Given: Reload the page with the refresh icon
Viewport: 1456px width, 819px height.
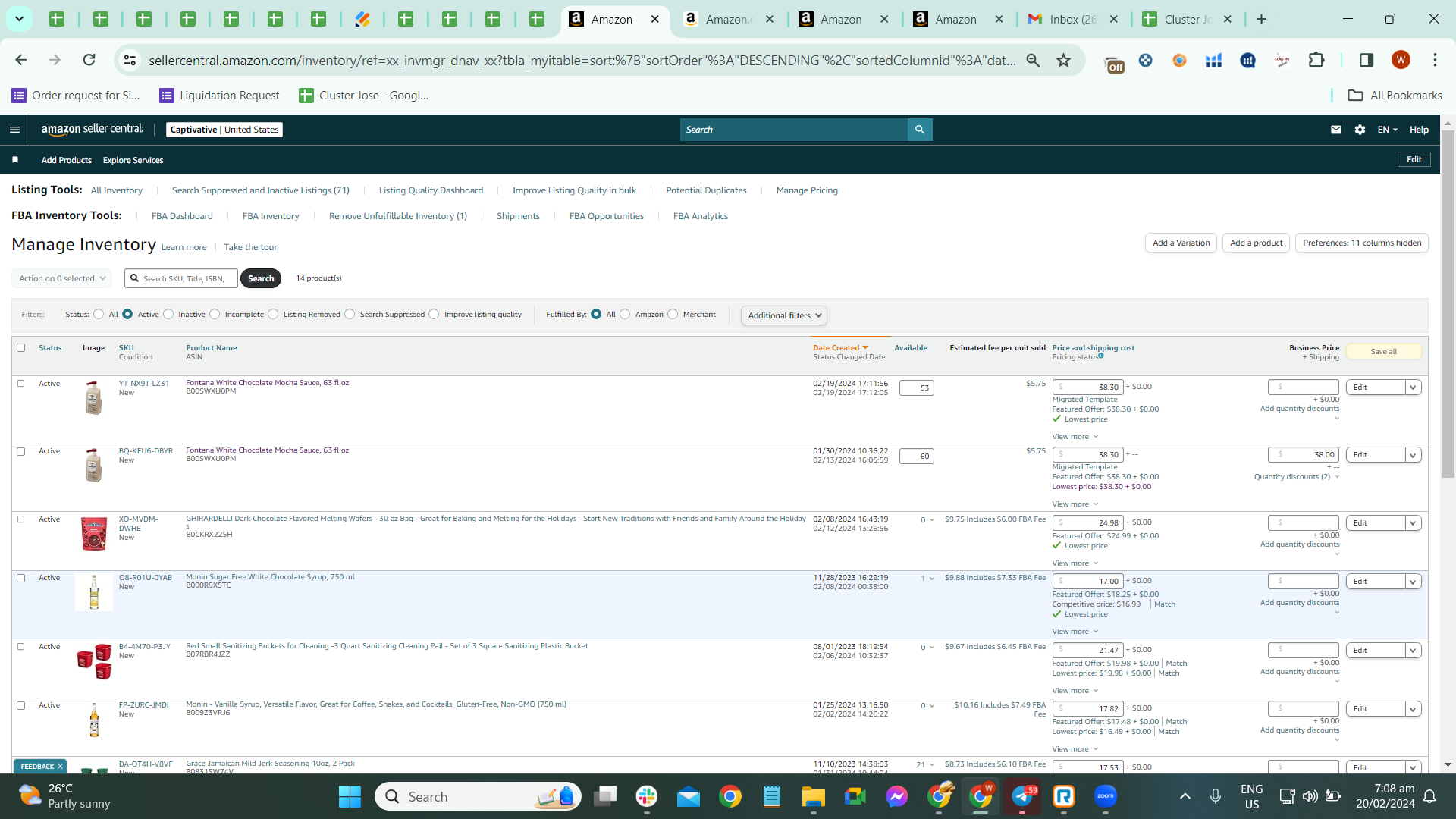Looking at the screenshot, I should click(x=89, y=60).
